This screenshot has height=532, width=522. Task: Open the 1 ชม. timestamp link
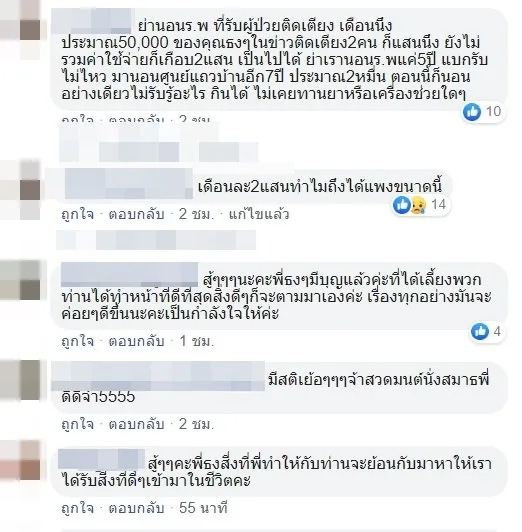[x=197, y=341]
